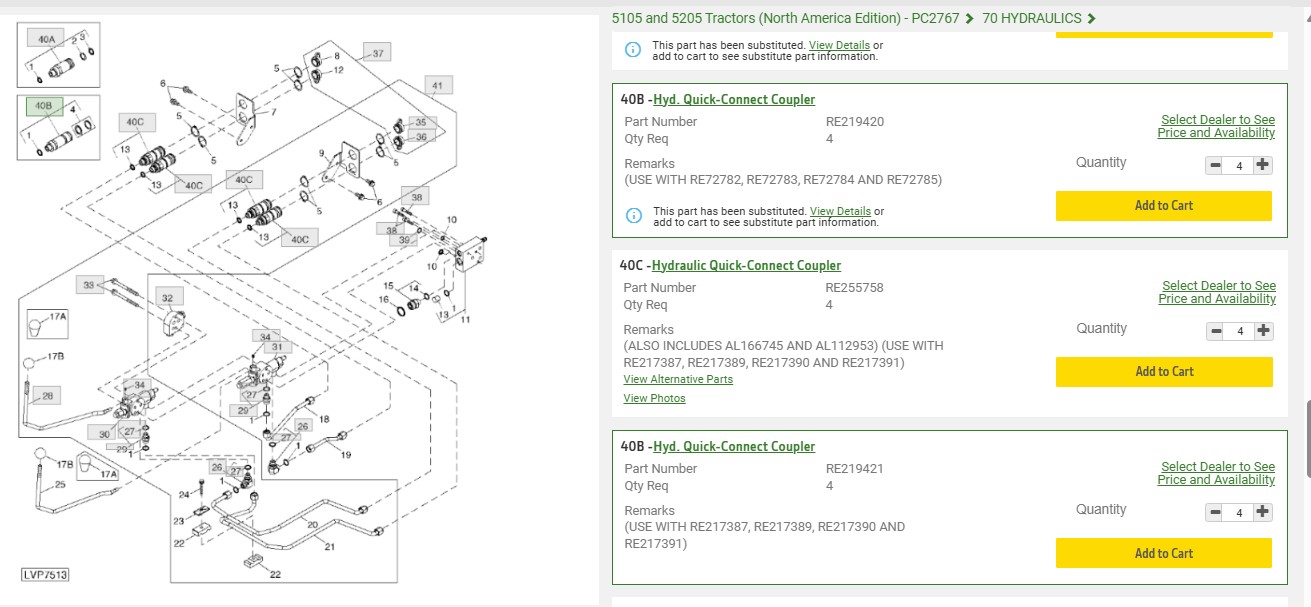Select 40A callout in diagram
The height and width of the screenshot is (607, 1311).
[x=46, y=39]
